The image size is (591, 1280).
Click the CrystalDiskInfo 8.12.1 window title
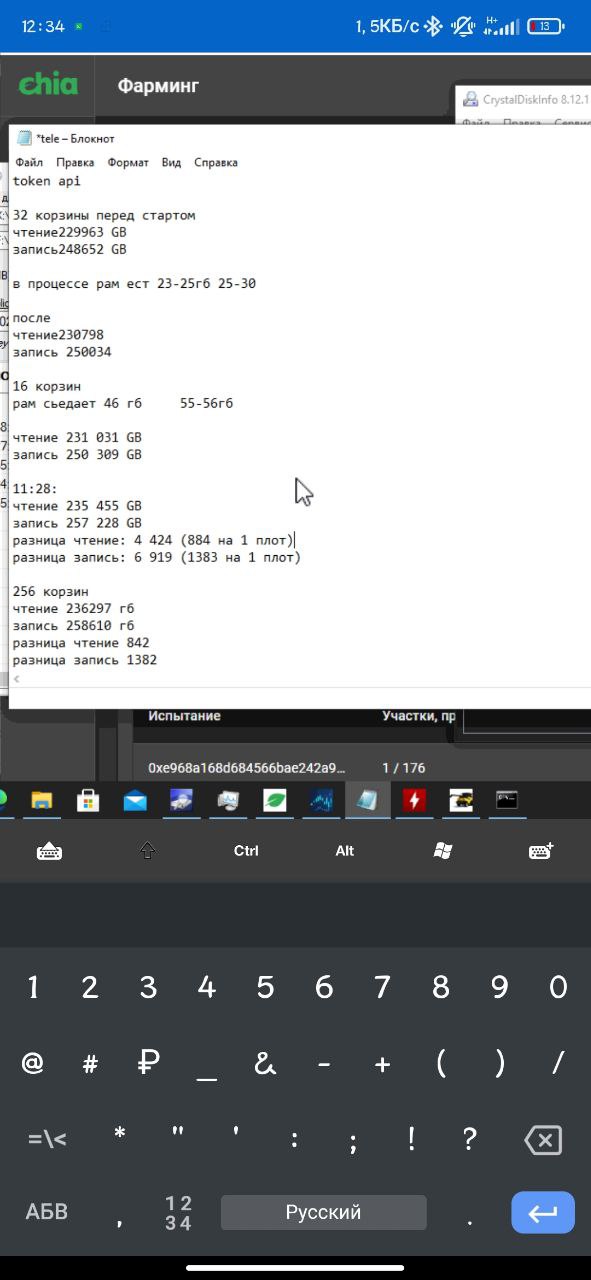pos(536,101)
